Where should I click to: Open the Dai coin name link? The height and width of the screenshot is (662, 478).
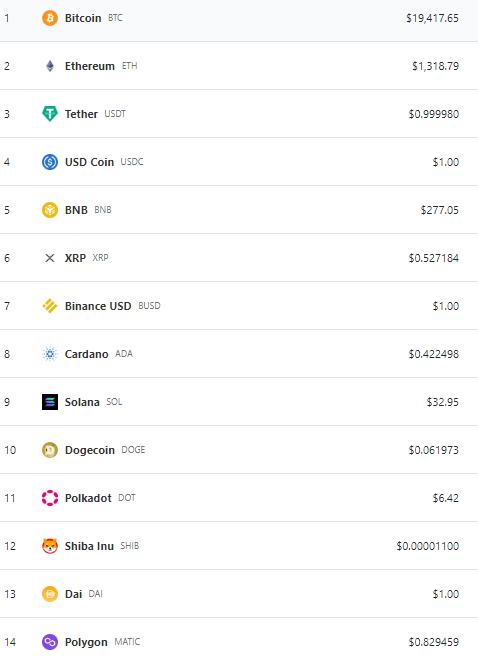coord(73,594)
